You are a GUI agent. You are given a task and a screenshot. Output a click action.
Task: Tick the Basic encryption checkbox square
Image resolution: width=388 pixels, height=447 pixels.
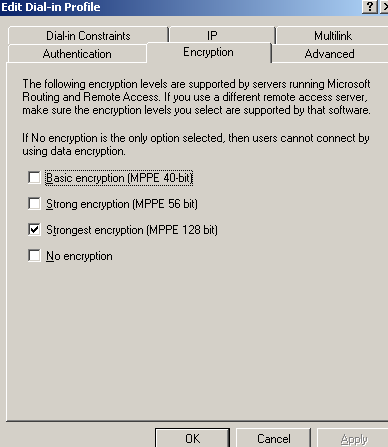click(34, 178)
